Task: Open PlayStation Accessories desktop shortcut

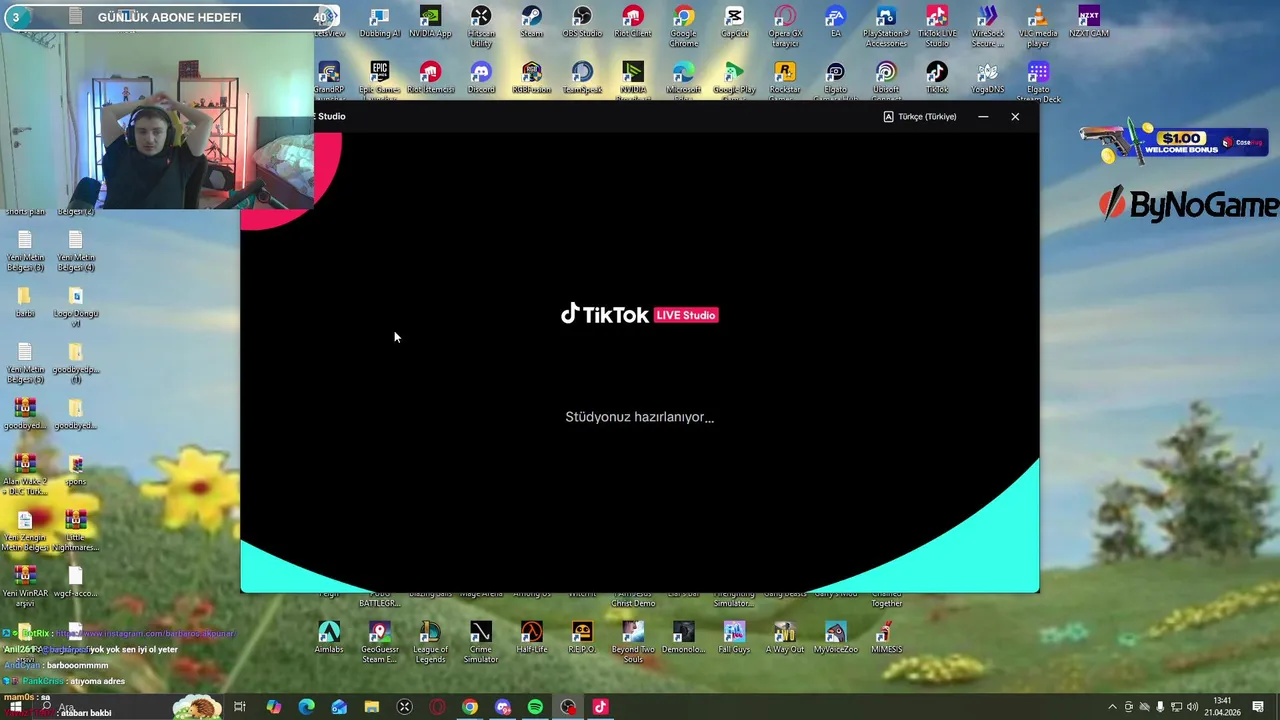Action: (886, 27)
